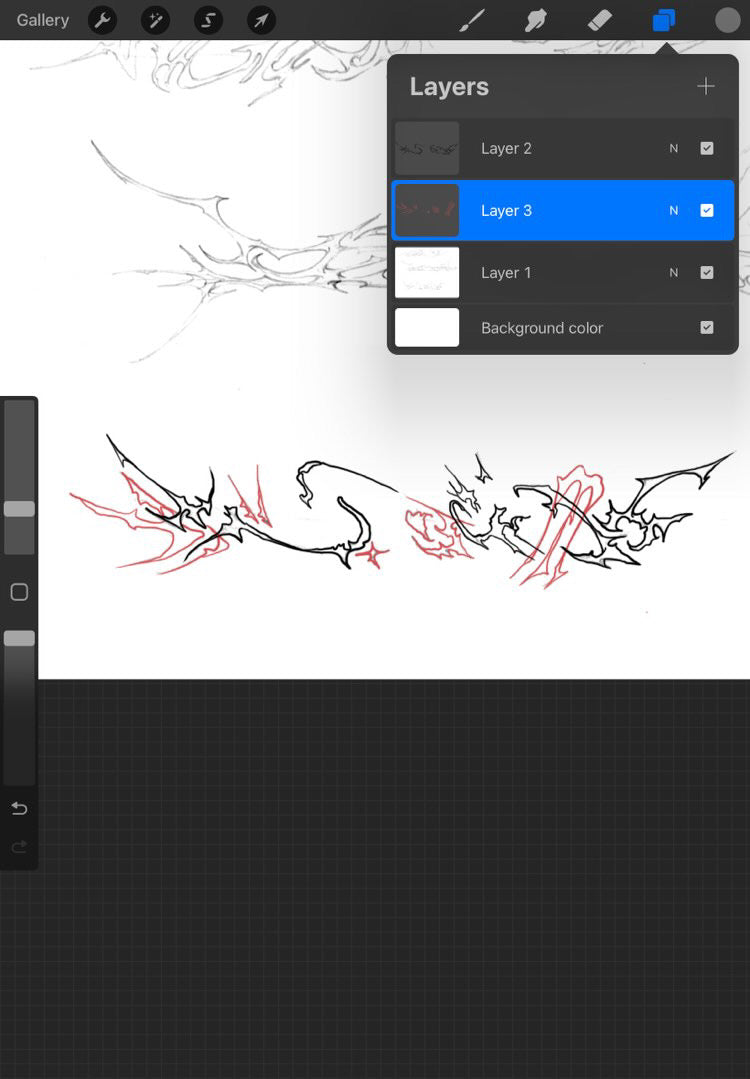Return to the Gallery
The width and height of the screenshot is (750, 1079).
(43, 20)
